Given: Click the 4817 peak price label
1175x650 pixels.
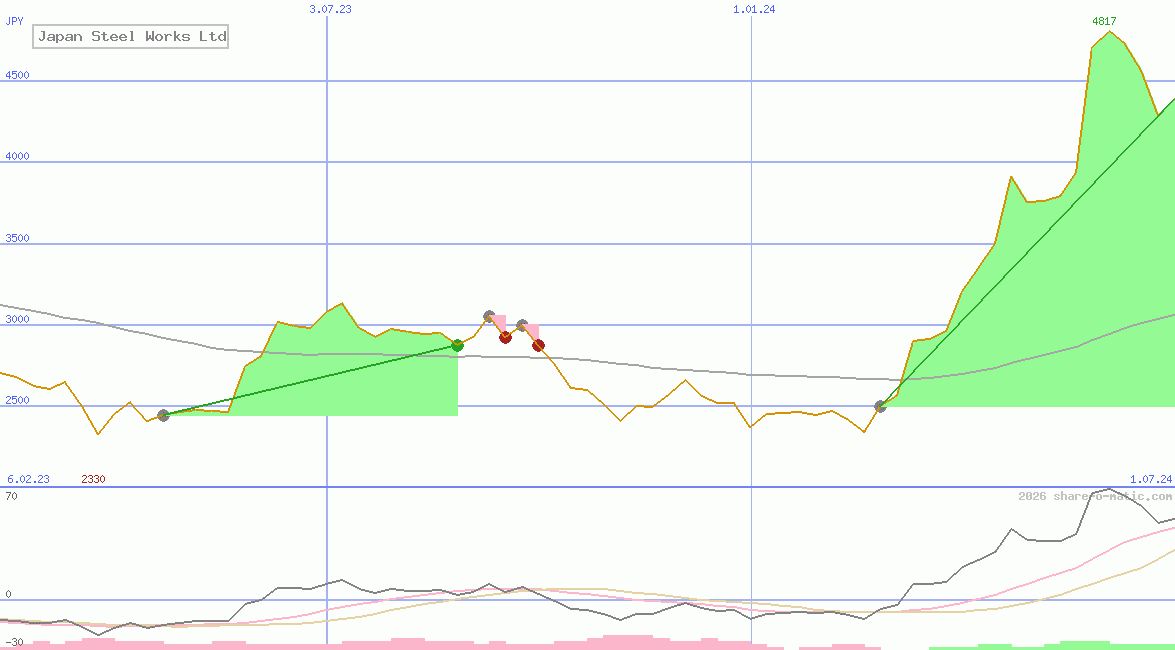Looking at the screenshot, I should click(1104, 21).
